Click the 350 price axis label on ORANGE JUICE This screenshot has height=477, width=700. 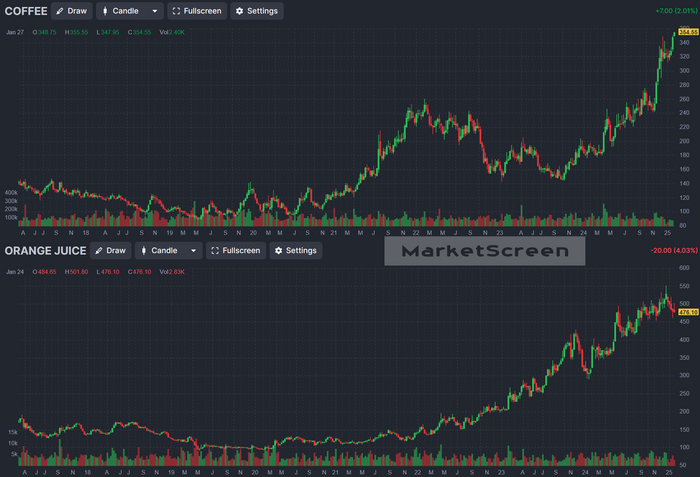pos(684,357)
